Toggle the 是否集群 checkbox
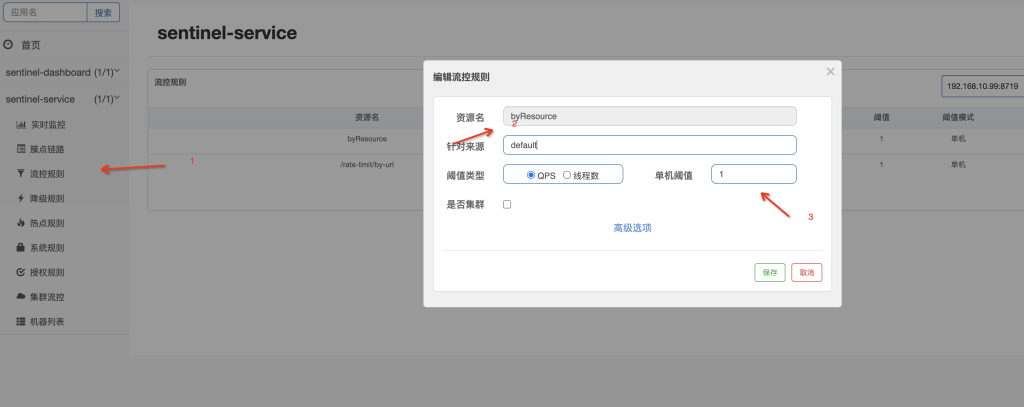 [x=507, y=204]
